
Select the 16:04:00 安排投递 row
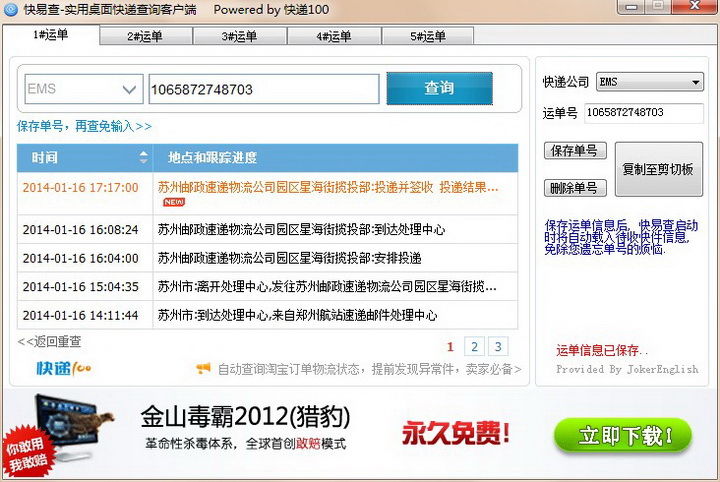pos(267,258)
